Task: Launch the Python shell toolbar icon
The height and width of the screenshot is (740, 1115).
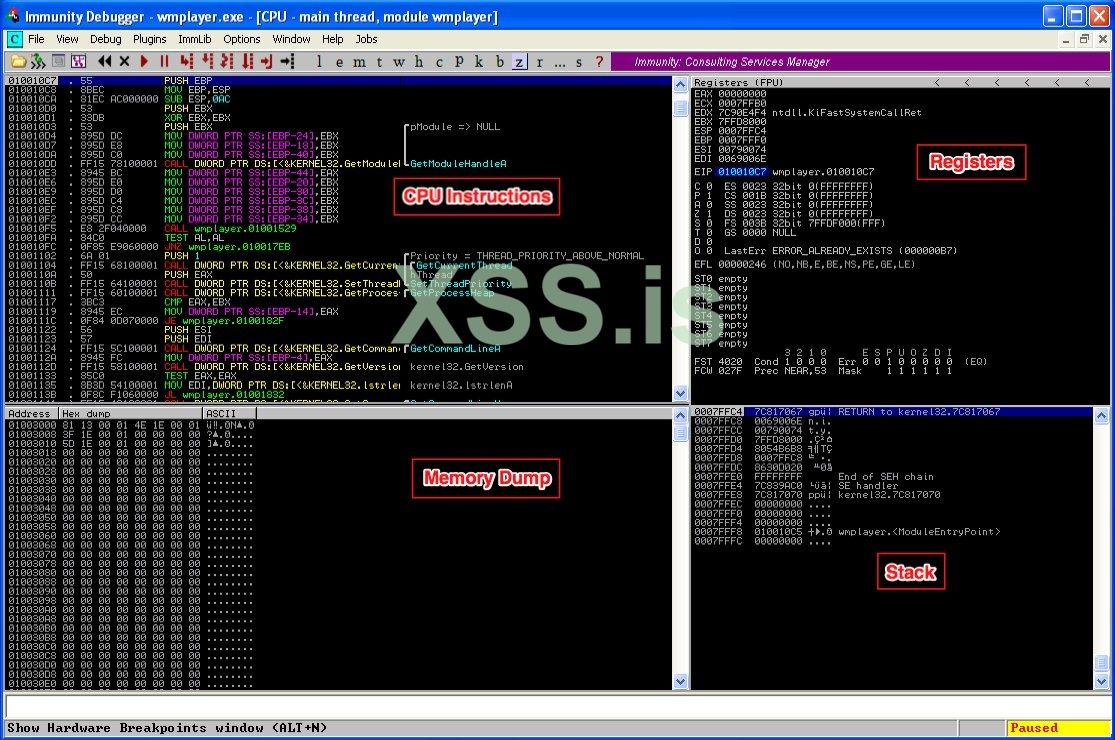Action: [x=38, y=62]
